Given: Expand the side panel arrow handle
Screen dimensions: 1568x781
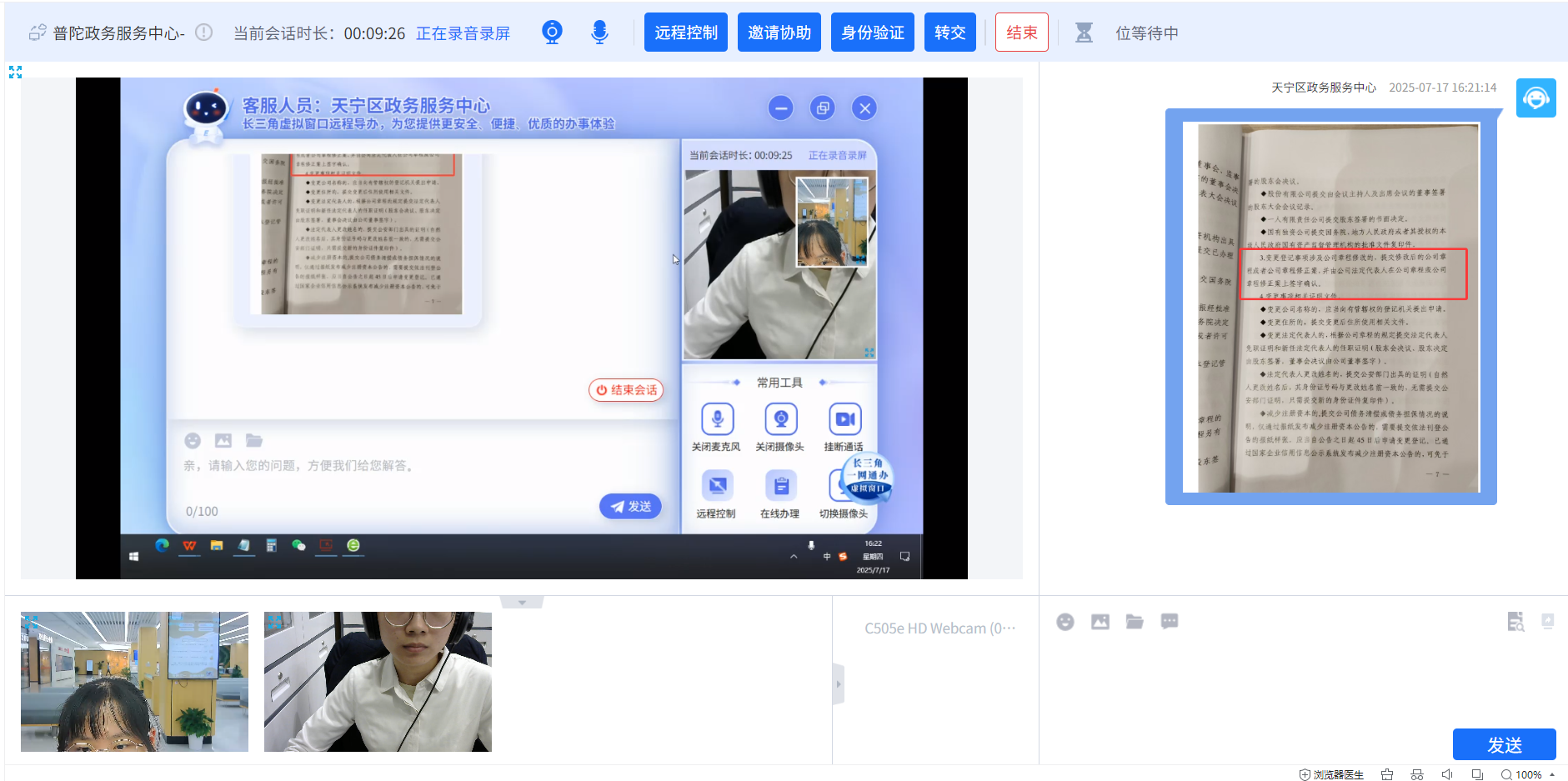Looking at the screenshot, I should tap(838, 684).
